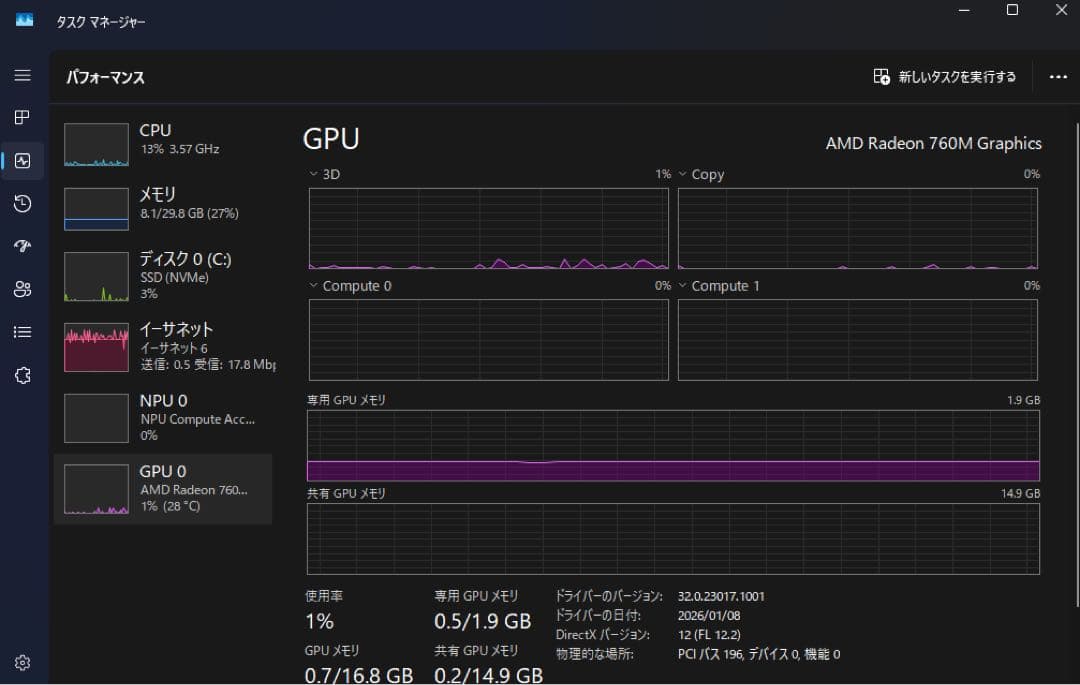Collapse the Compute 1 section

pos(683,286)
